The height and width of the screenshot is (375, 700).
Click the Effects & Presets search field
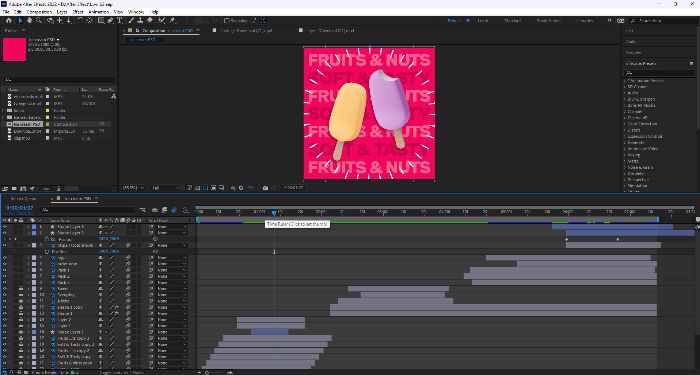click(x=658, y=72)
